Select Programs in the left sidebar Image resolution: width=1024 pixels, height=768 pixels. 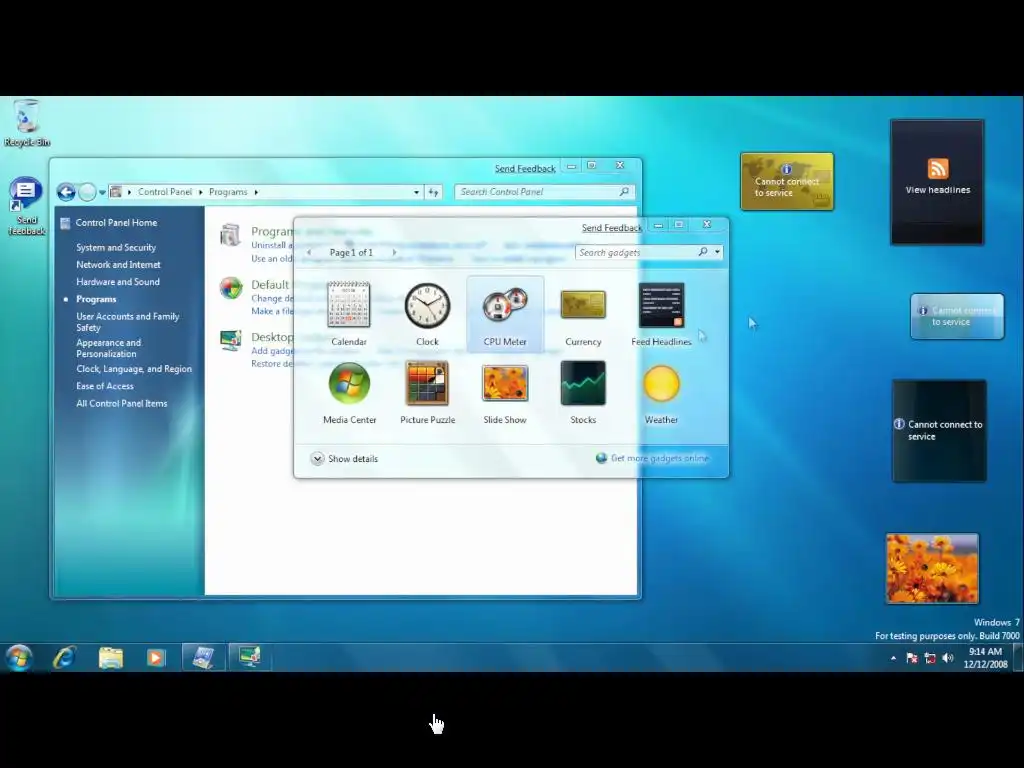pyautogui.click(x=96, y=299)
